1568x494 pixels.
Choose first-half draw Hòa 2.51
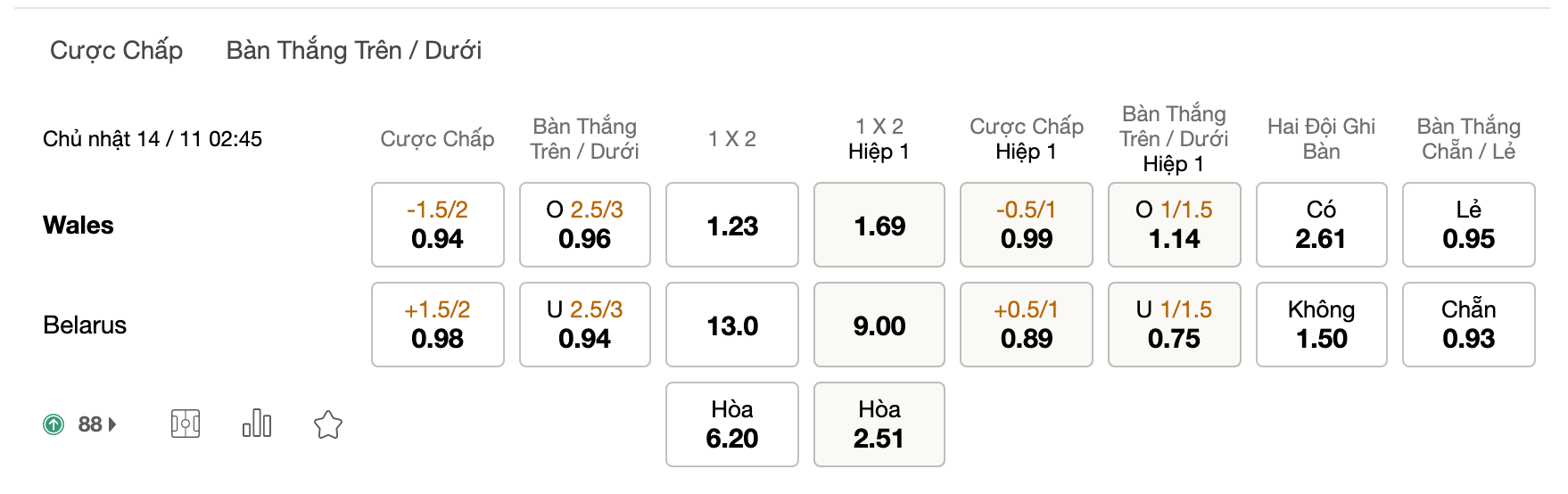pyautogui.click(x=879, y=424)
